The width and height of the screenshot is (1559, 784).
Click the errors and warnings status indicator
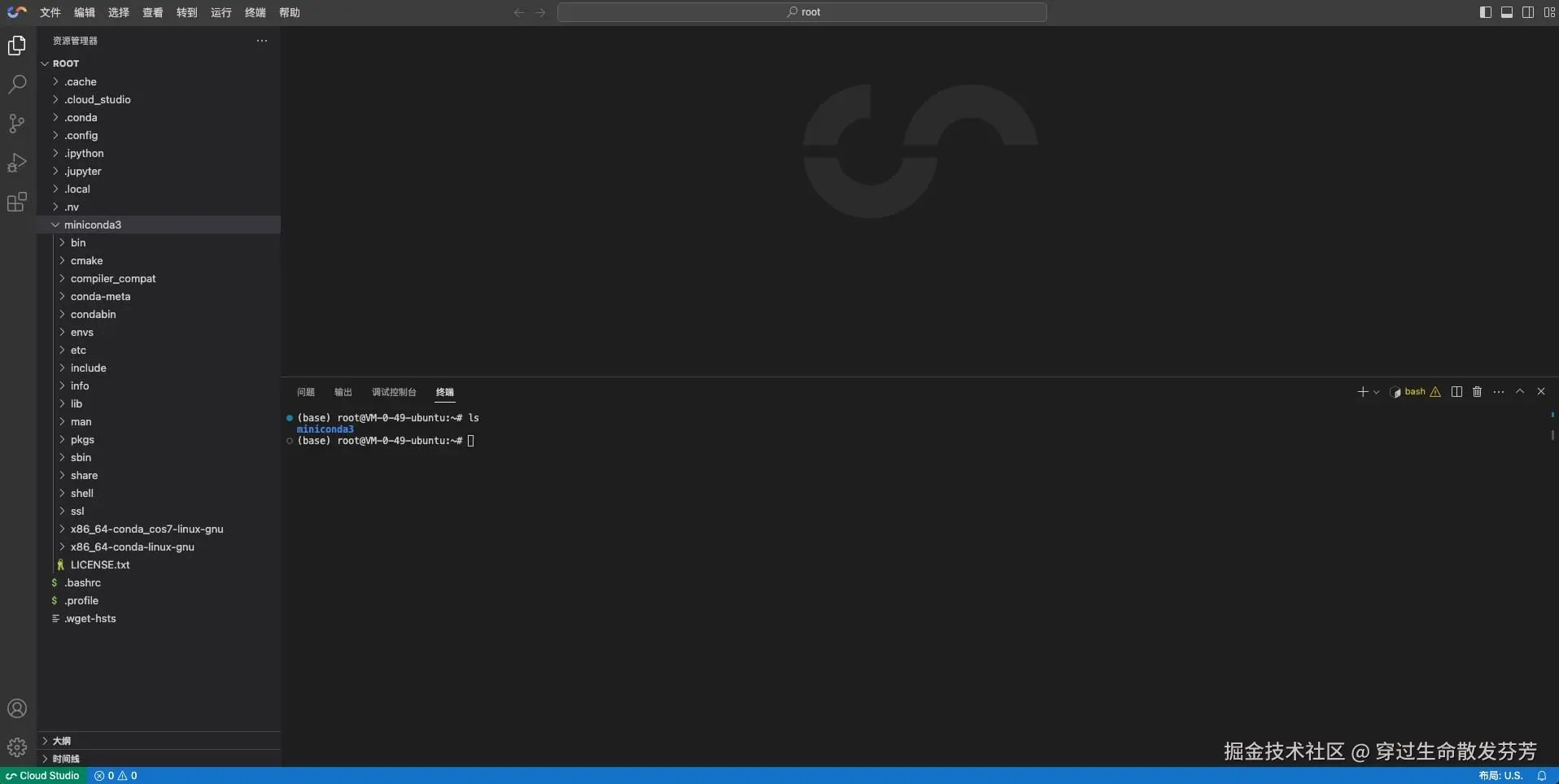(116, 776)
